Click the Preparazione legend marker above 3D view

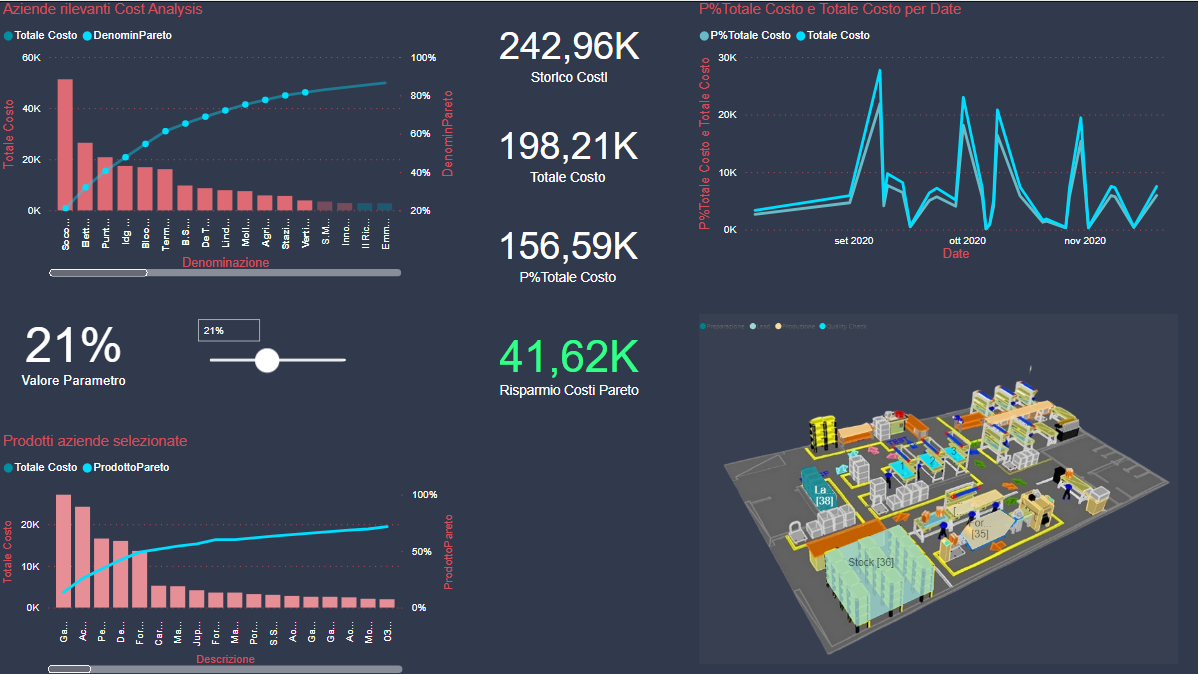704,326
